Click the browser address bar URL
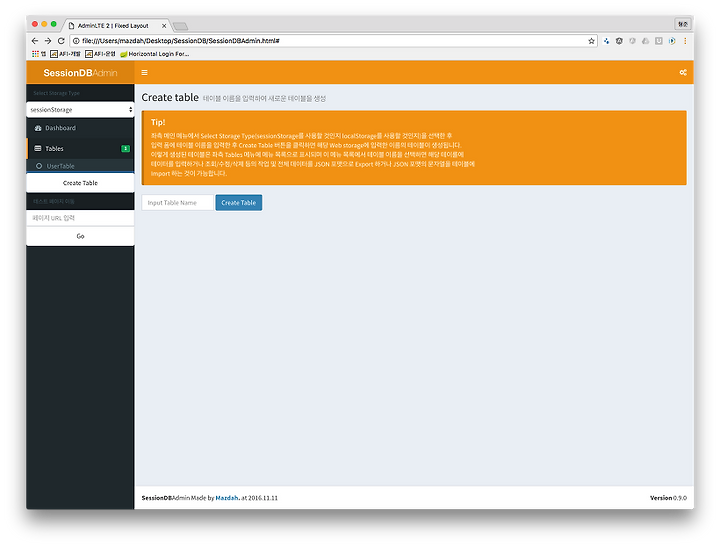 tap(181, 41)
